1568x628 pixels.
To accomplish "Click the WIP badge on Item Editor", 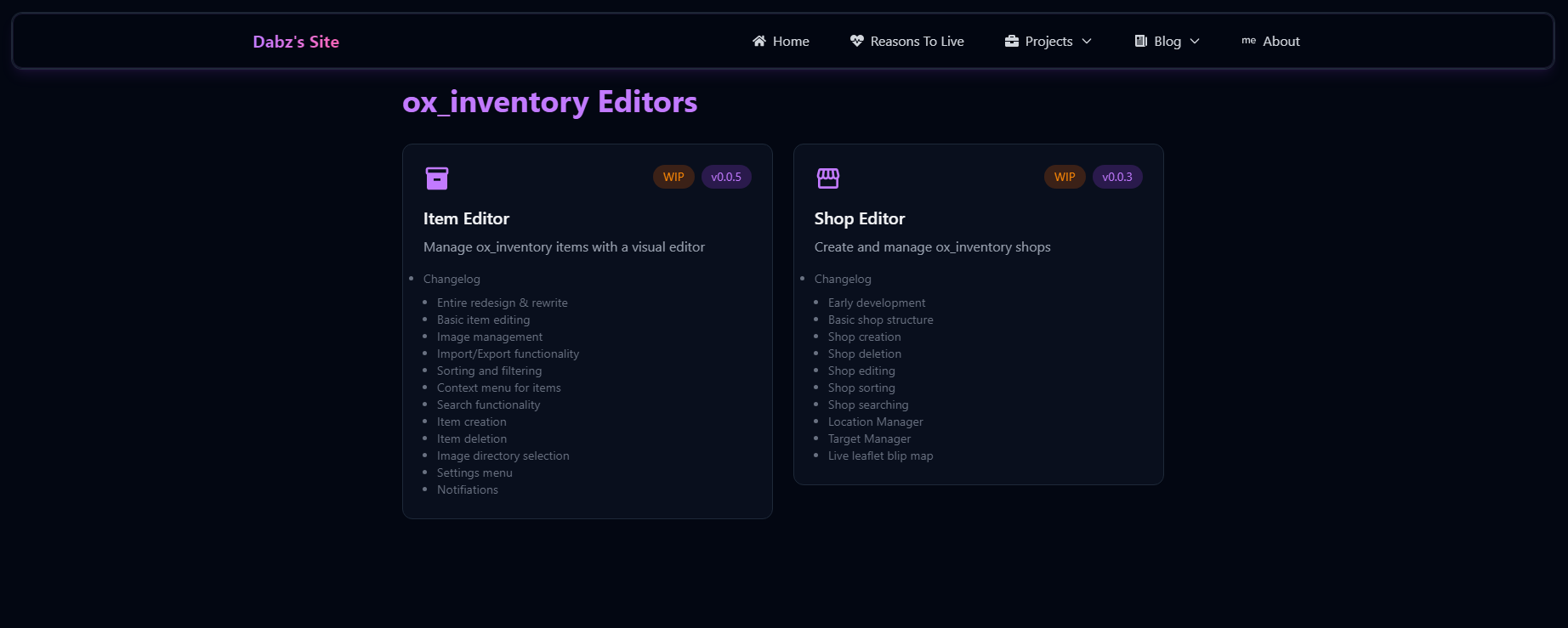I will pyautogui.click(x=673, y=177).
